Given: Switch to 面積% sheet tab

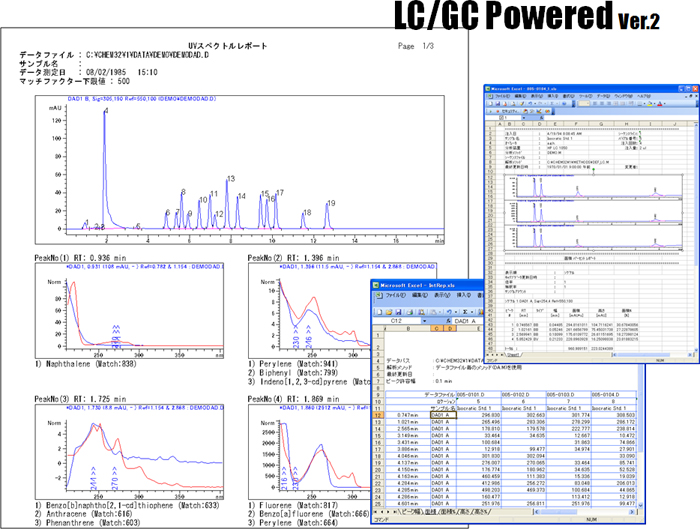Looking at the screenshot, I should coord(448,512).
